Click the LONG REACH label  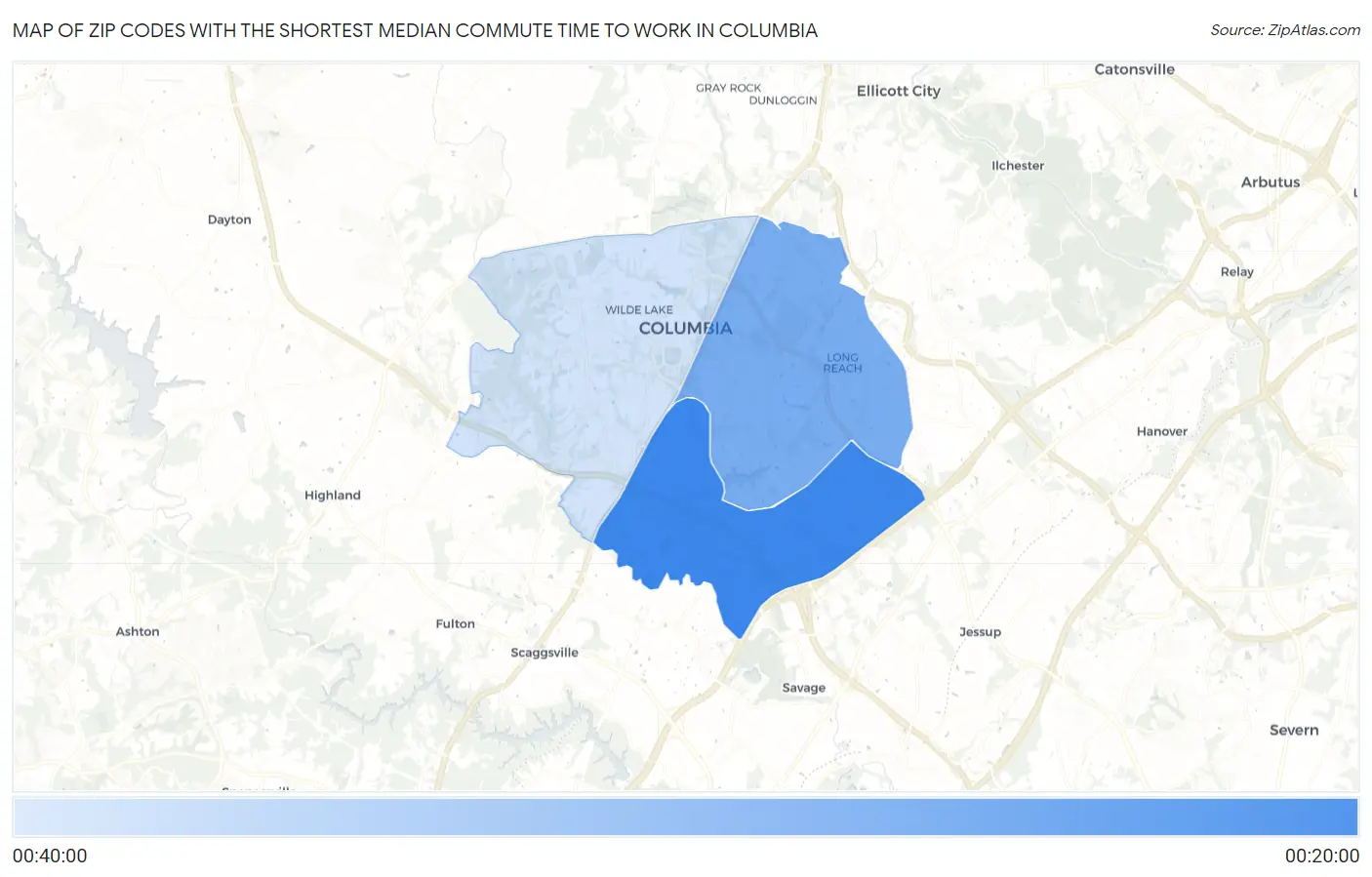[x=842, y=363]
